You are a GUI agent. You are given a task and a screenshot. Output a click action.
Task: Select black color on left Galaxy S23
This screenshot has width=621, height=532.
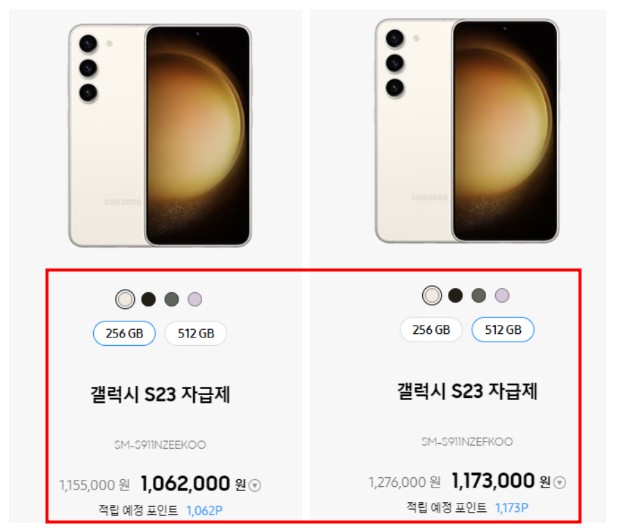149,299
